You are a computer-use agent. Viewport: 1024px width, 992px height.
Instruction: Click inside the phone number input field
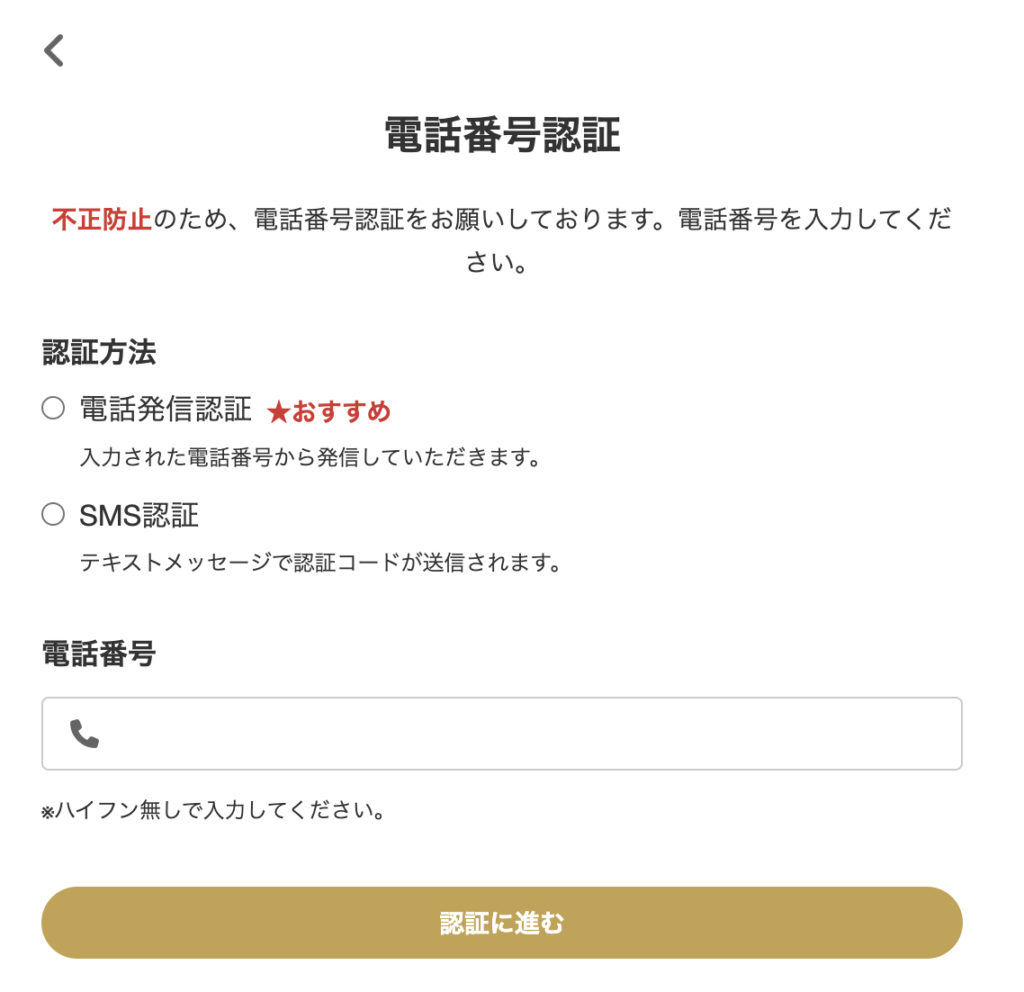click(x=500, y=733)
